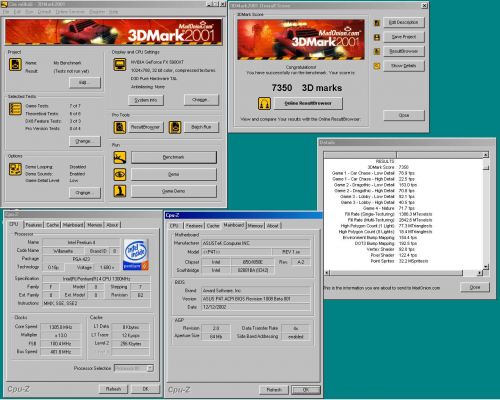Screen dimensions: 500x400
Task: Click Details list vertical scrollbar up arrow
Action: click(486, 155)
